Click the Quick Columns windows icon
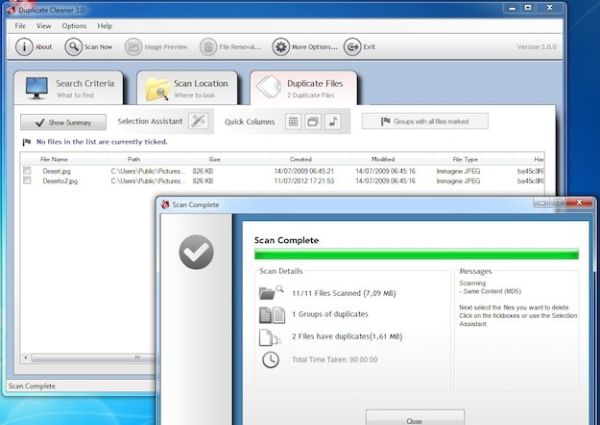 click(313, 122)
